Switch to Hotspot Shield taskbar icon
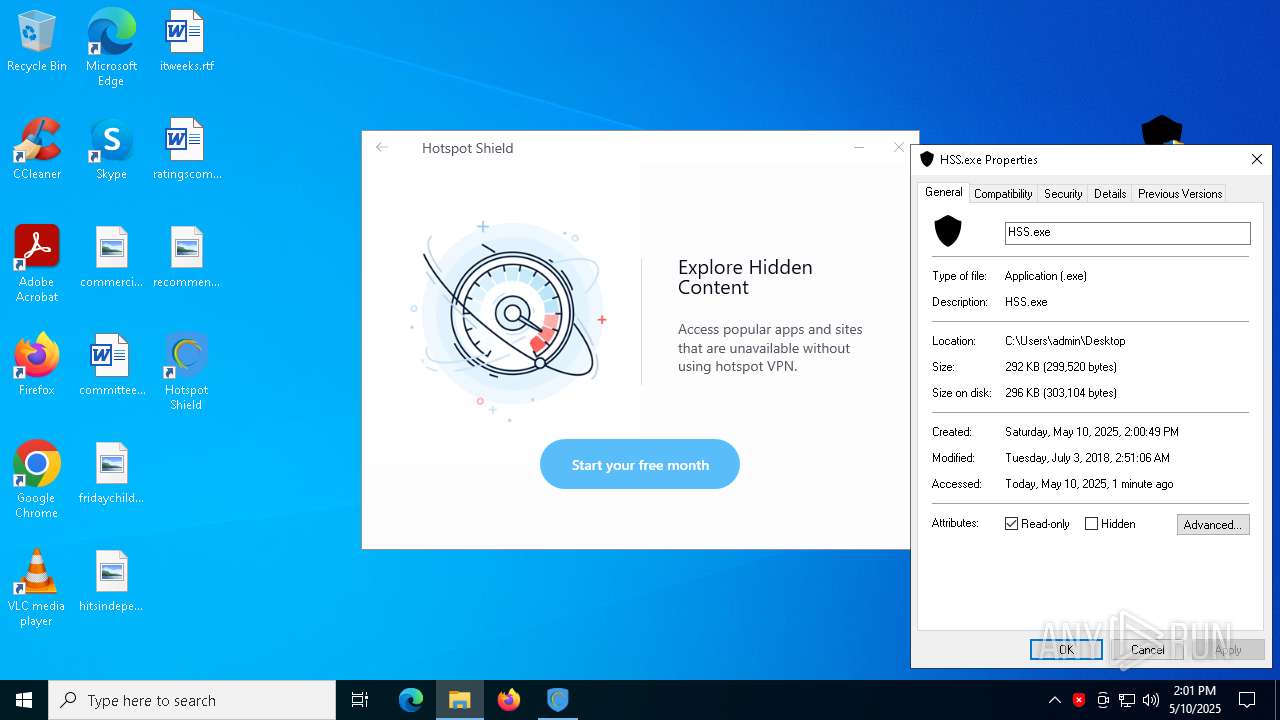1280x720 pixels. pyautogui.click(x=558, y=700)
